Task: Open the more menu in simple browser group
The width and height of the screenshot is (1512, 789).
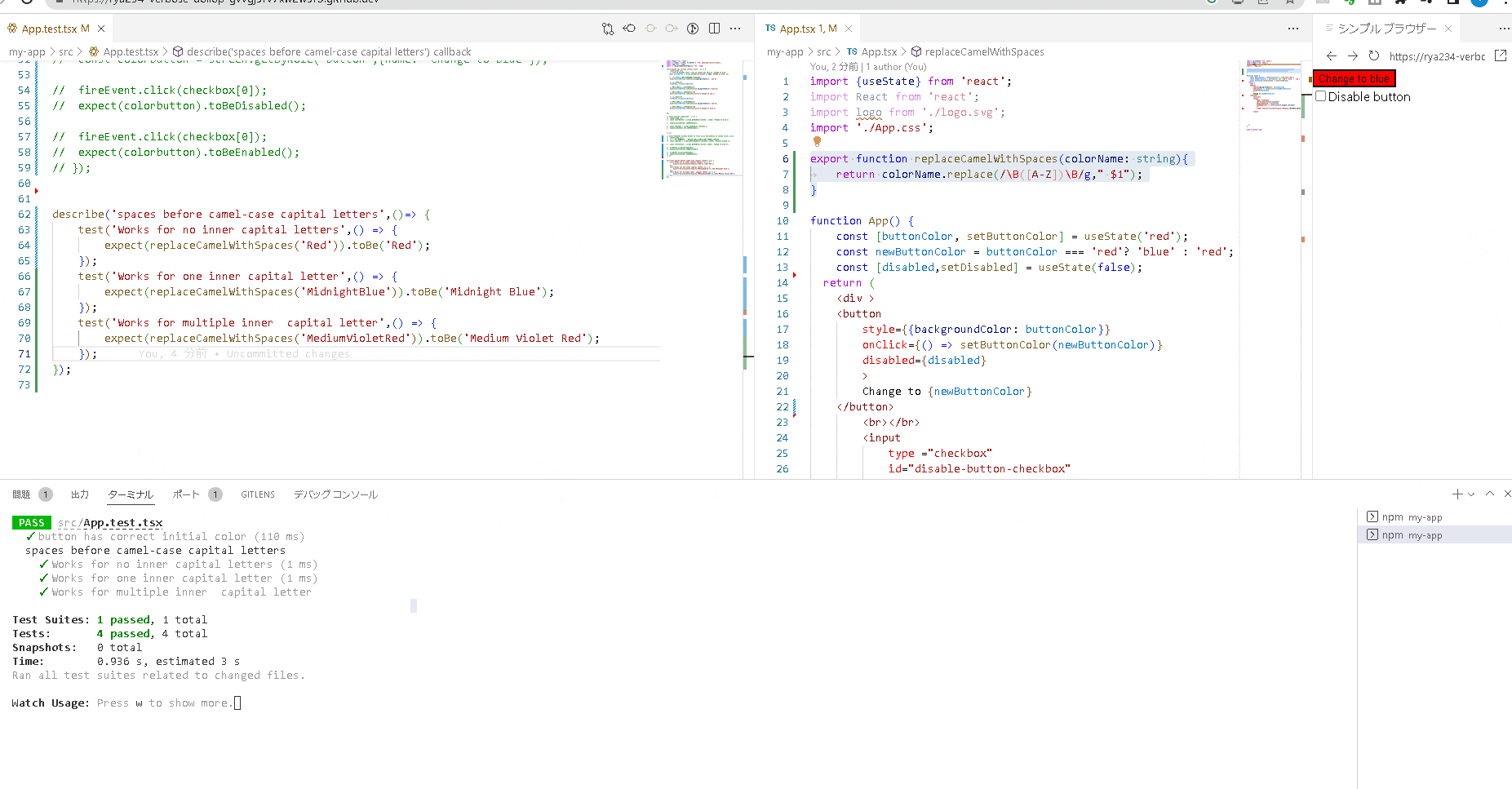Action: click(x=1504, y=29)
